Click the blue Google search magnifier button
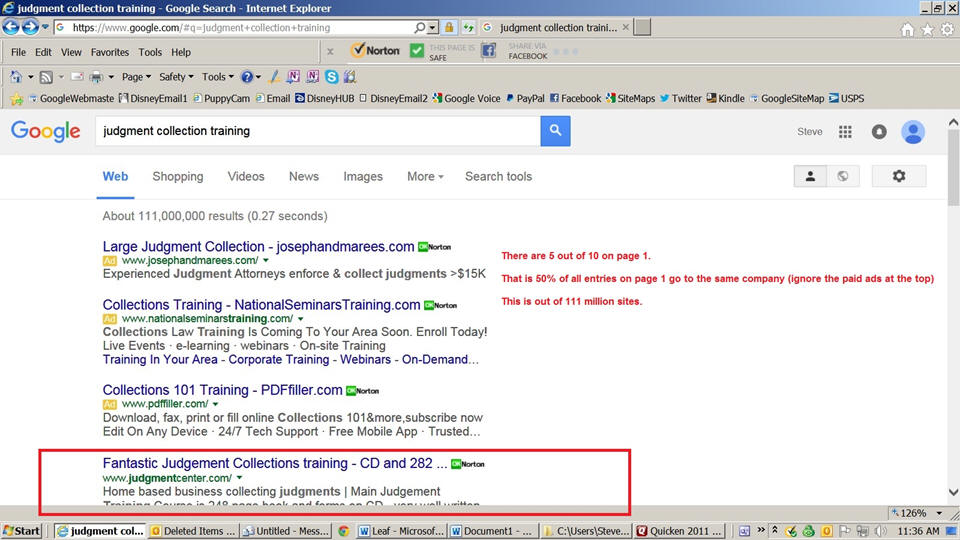 click(x=555, y=131)
